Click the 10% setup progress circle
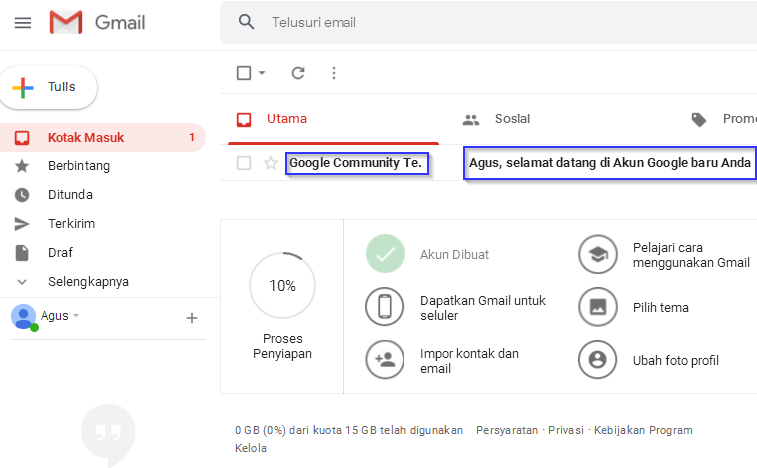The width and height of the screenshot is (757, 468). click(x=282, y=285)
